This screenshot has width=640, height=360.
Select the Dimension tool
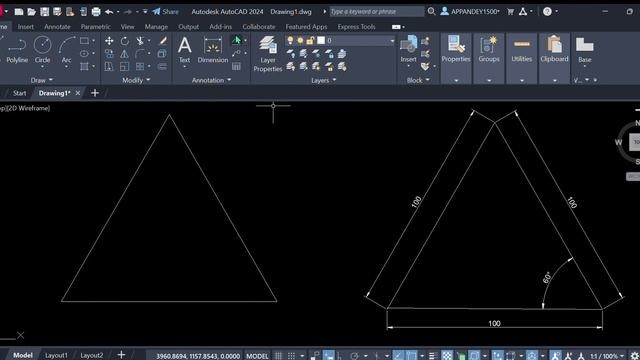(213, 50)
